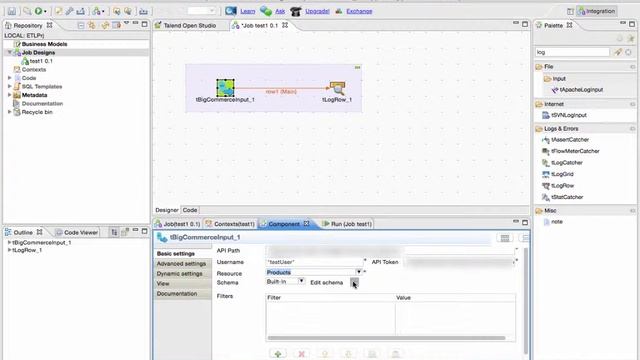Select the tBigCommerceInput_1 component on canvas

(x=225, y=88)
